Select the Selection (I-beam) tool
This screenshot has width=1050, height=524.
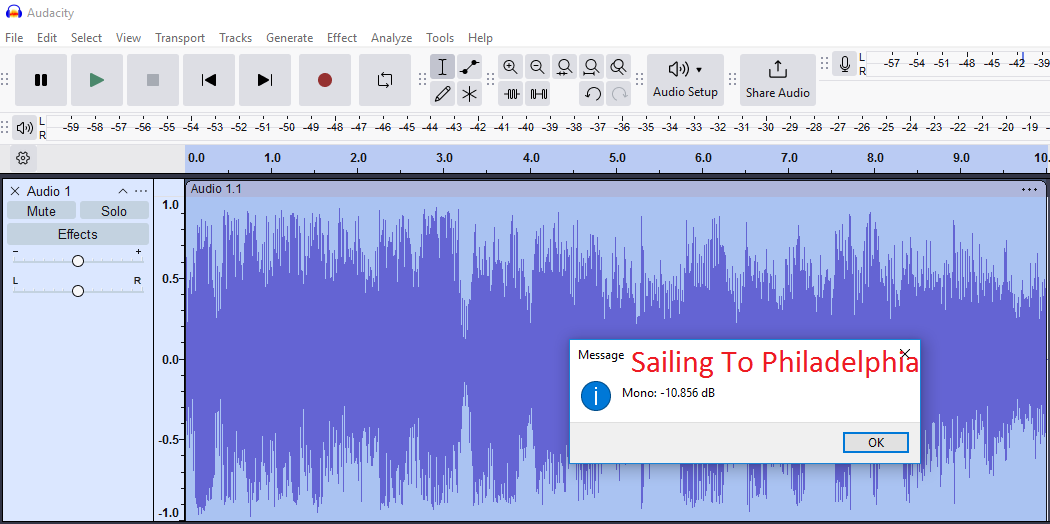pos(442,67)
